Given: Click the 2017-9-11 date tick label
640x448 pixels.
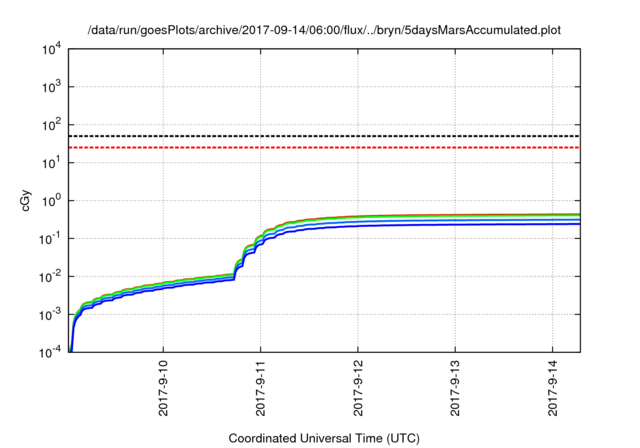Looking at the screenshot, I should click(260, 388).
